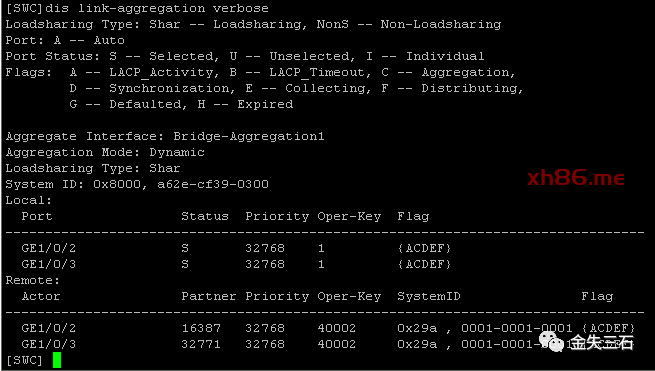Image resolution: width=655 pixels, height=371 pixels.
Task: Click local port GE1/0/3 entry
Action: click(48, 264)
